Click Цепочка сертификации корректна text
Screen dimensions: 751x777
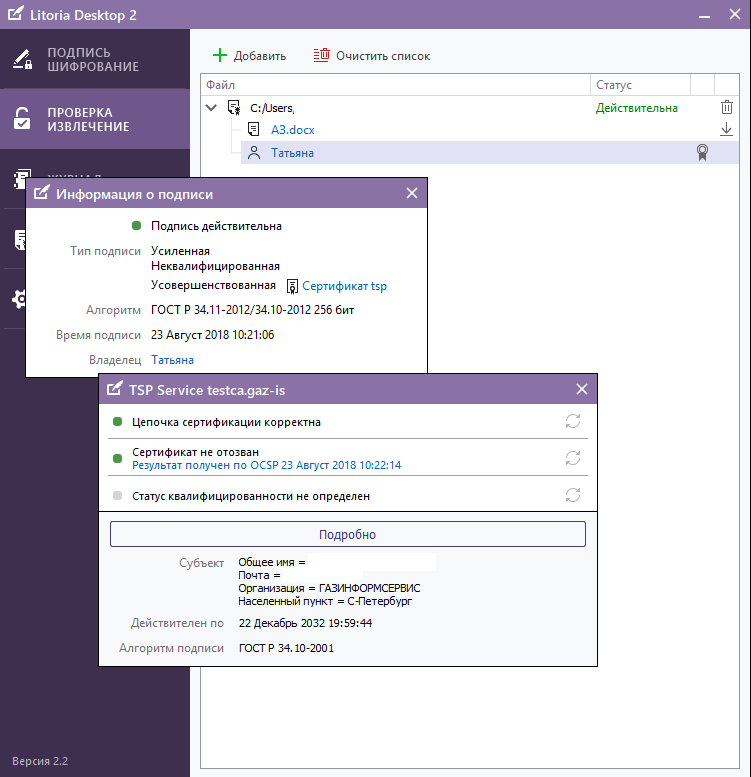pos(226,422)
